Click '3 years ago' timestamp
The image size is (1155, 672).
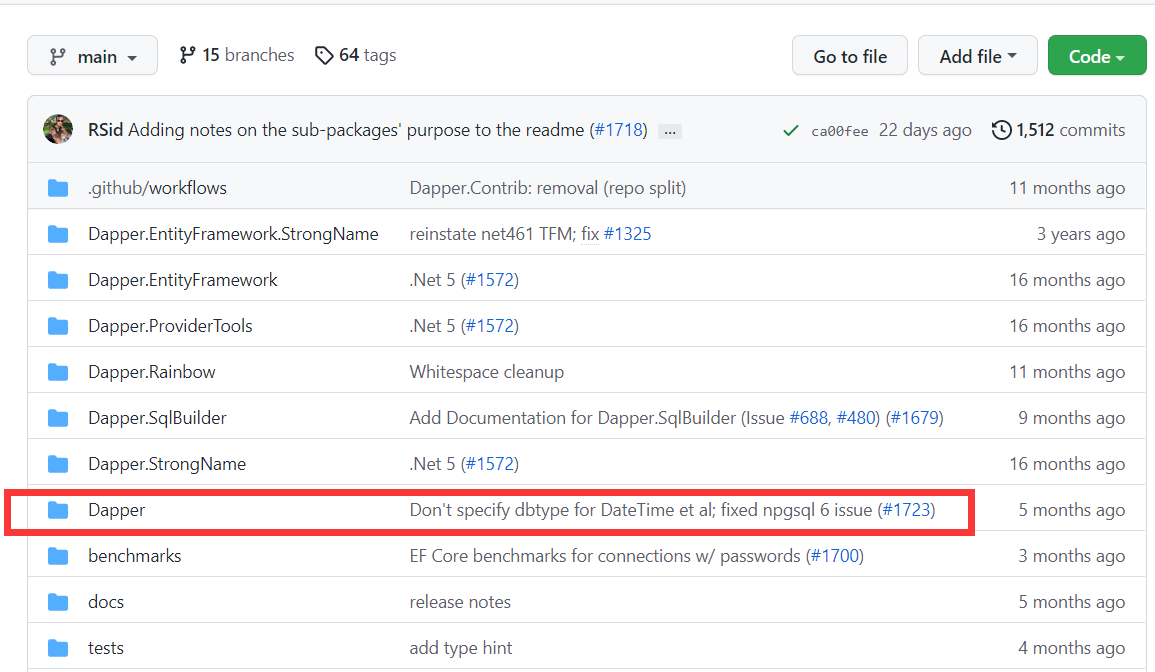click(1081, 234)
